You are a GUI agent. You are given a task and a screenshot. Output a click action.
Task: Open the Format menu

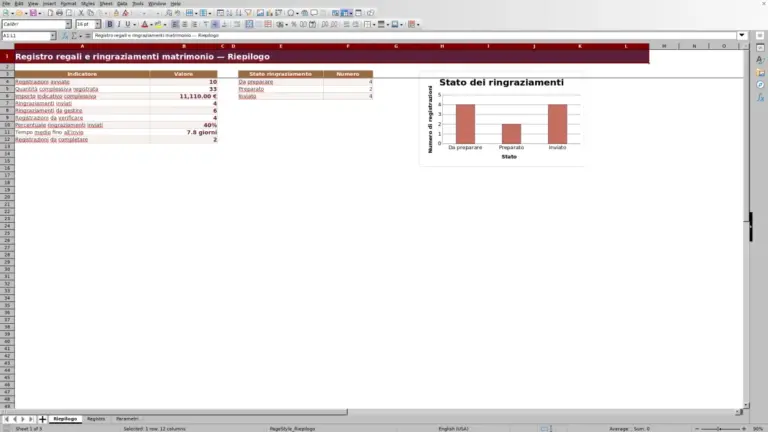pos(68,3)
